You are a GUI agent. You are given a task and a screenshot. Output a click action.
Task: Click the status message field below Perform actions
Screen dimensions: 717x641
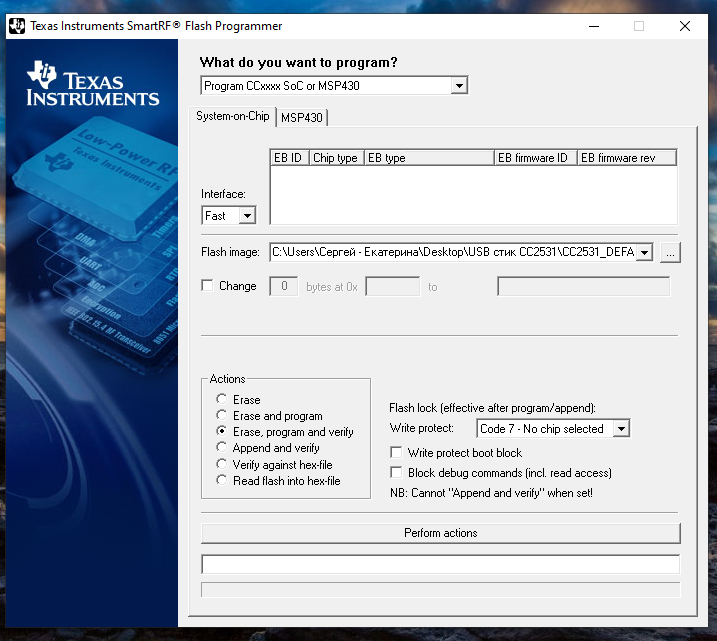coord(441,564)
